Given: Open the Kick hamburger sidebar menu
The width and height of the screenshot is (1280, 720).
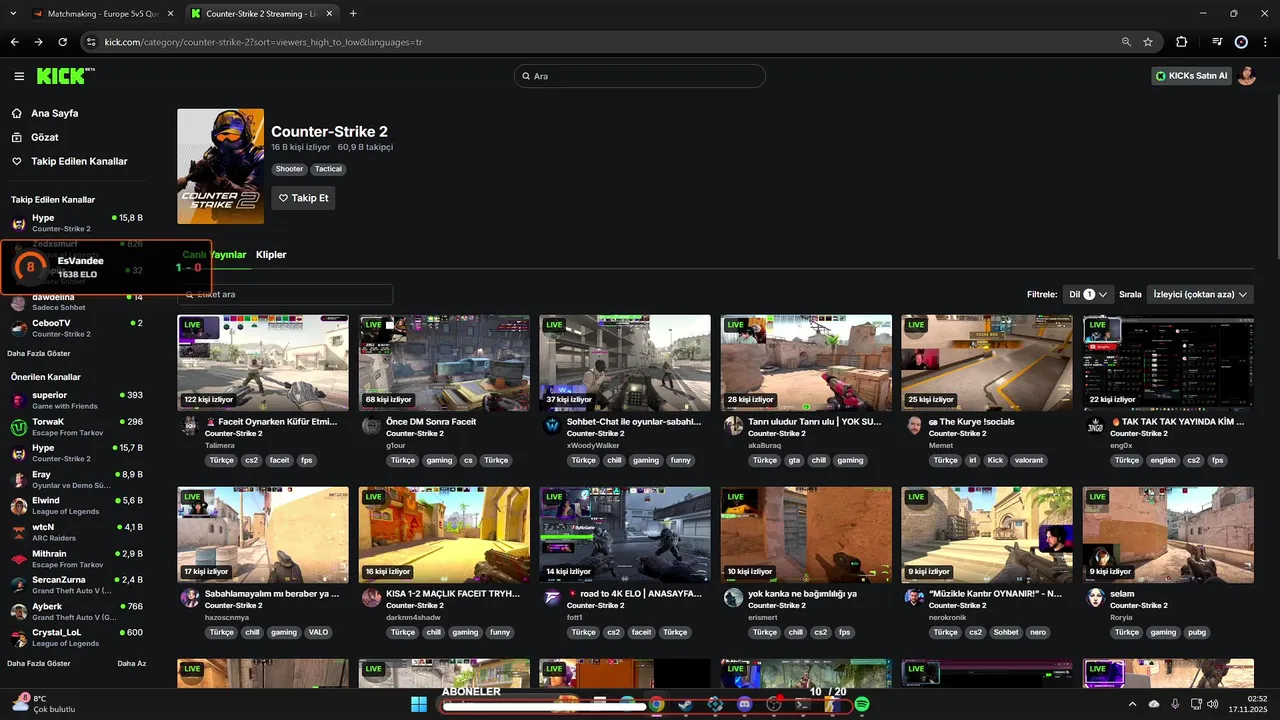Looking at the screenshot, I should (x=19, y=76).
